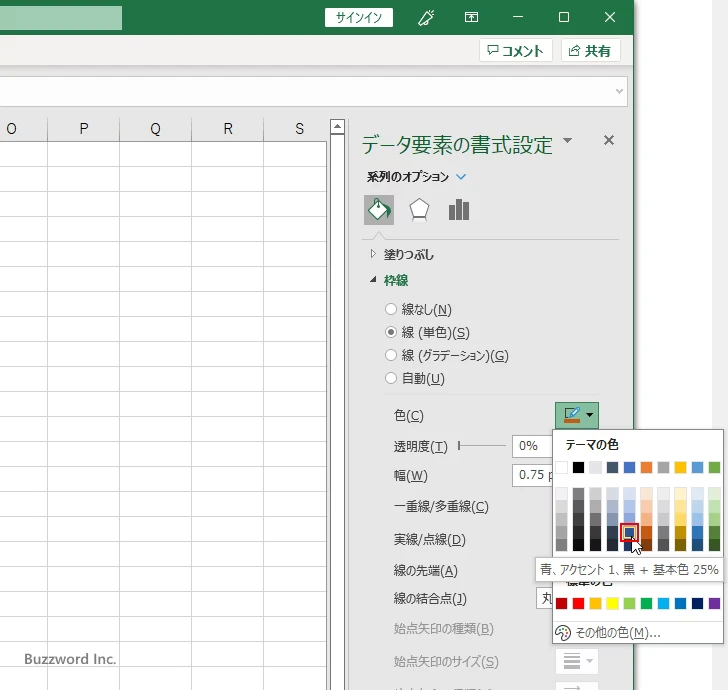This screenshot has width=728, height=690.
Task: Pick the white theme color swatch
Action: pos(561,467)
